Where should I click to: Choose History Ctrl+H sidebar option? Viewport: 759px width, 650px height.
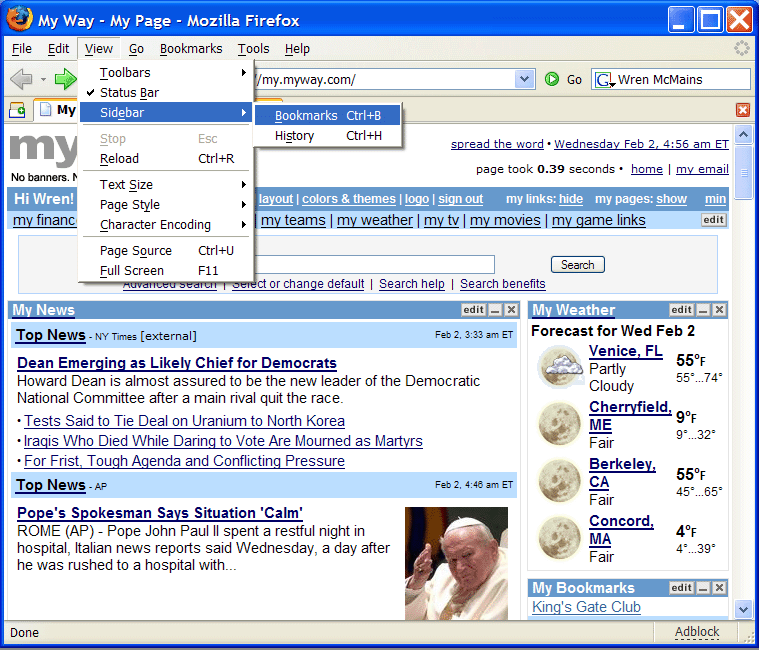328,136
